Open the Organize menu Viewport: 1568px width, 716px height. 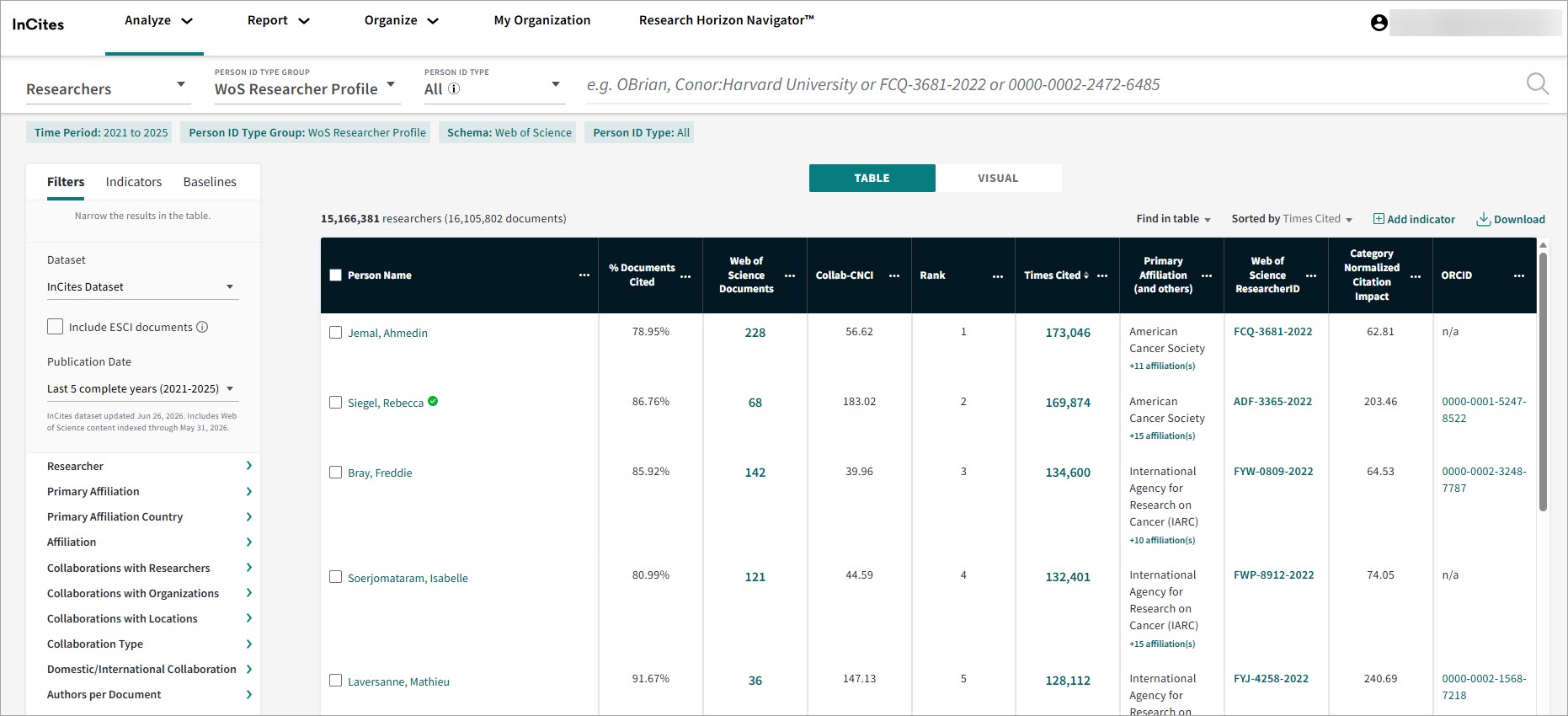pos(402,20)
